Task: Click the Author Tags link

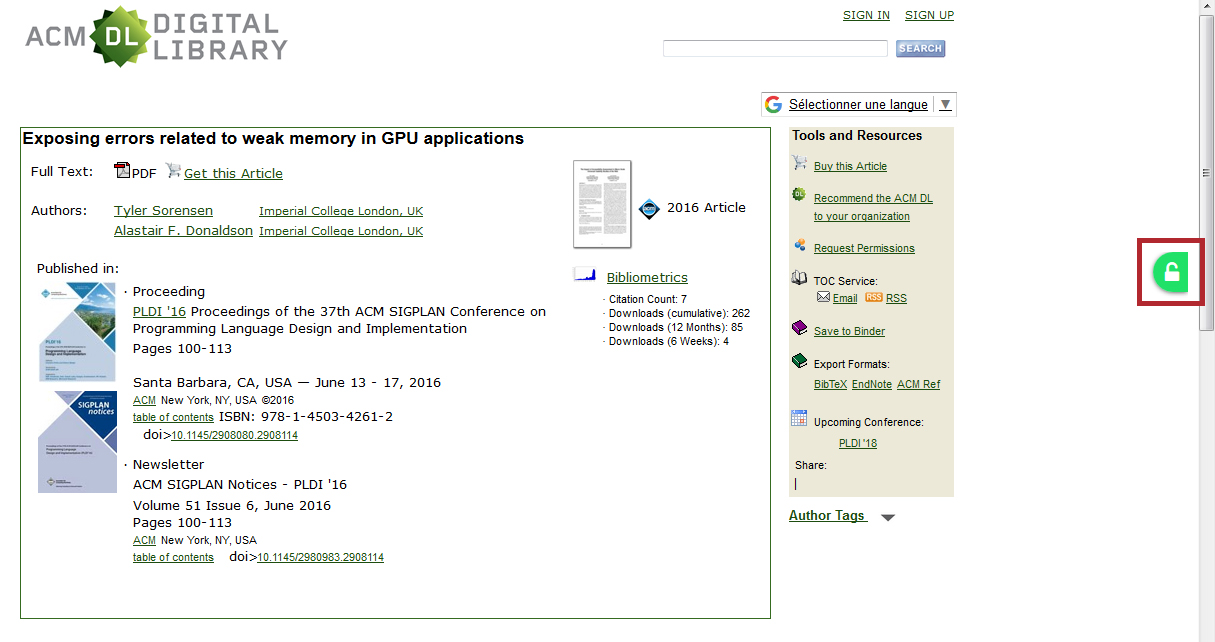Action: click(827, 516)
